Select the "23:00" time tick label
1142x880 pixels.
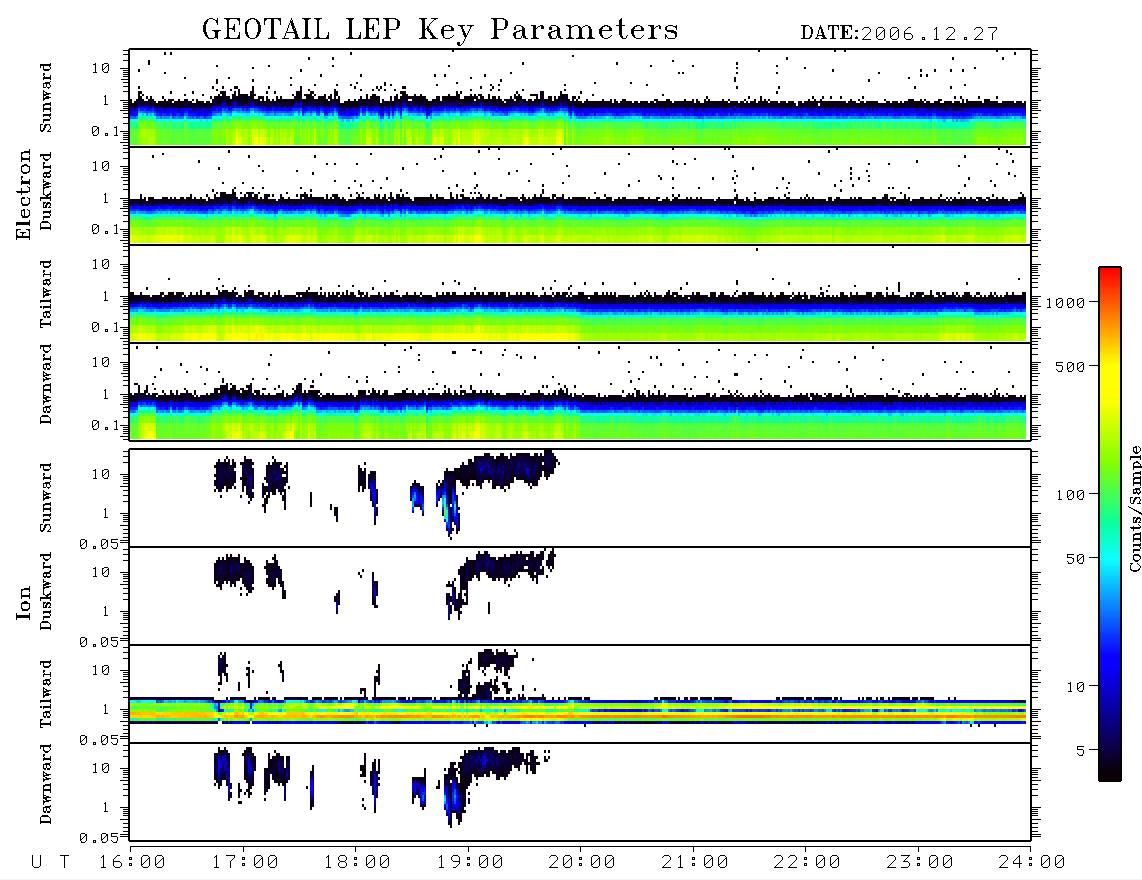pyautogui.click(x=920, y=862)
